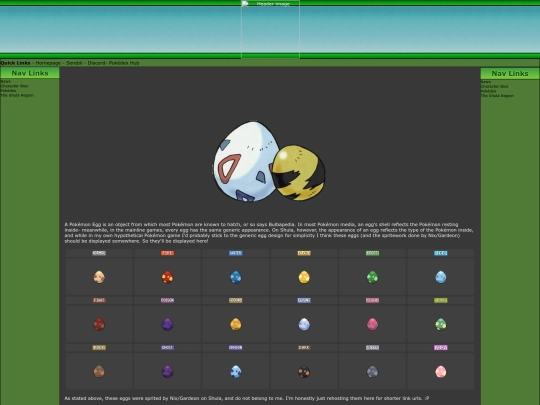Click the Fighting type dark-red egg sprite
Image resolution: width=540 pixels, height=405 pixels.
point(99,324)
